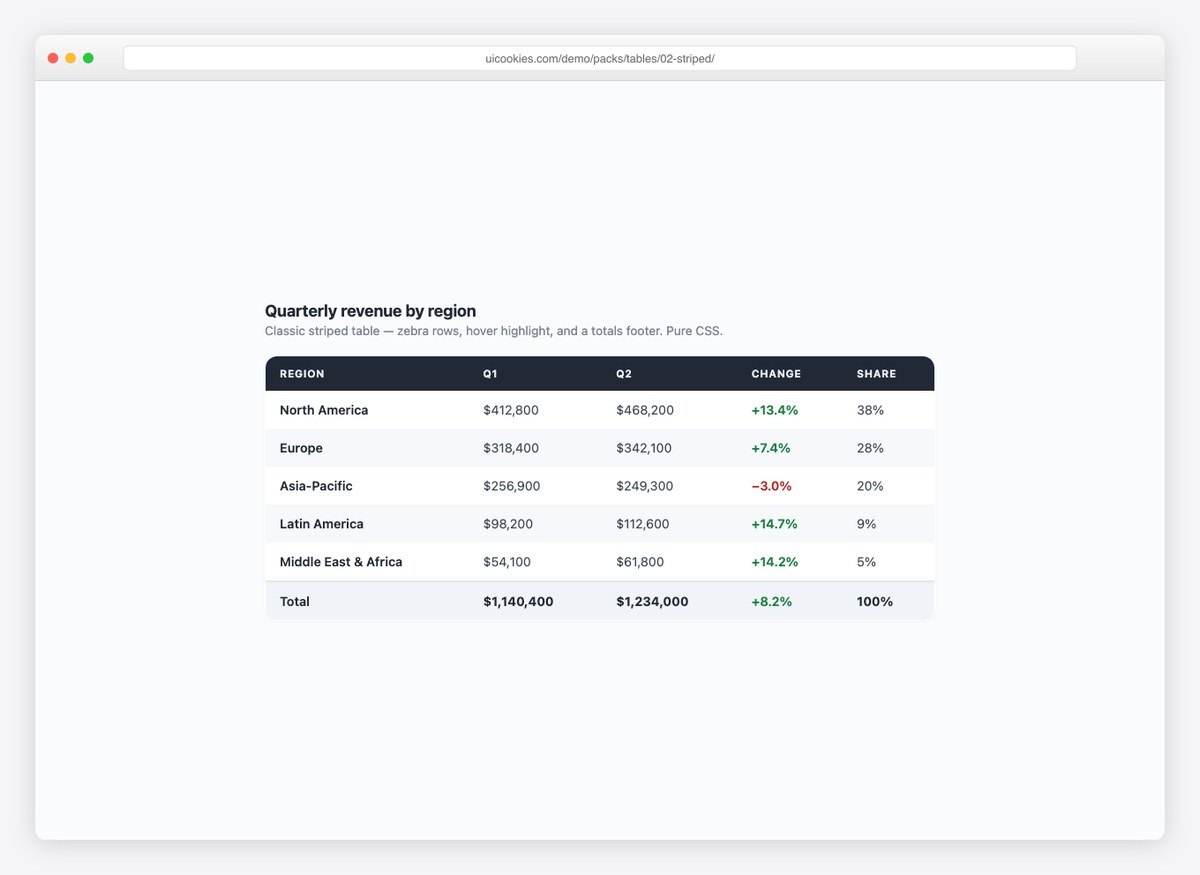
Task: Click the +14.2% change value
Action: coord(774,562)
